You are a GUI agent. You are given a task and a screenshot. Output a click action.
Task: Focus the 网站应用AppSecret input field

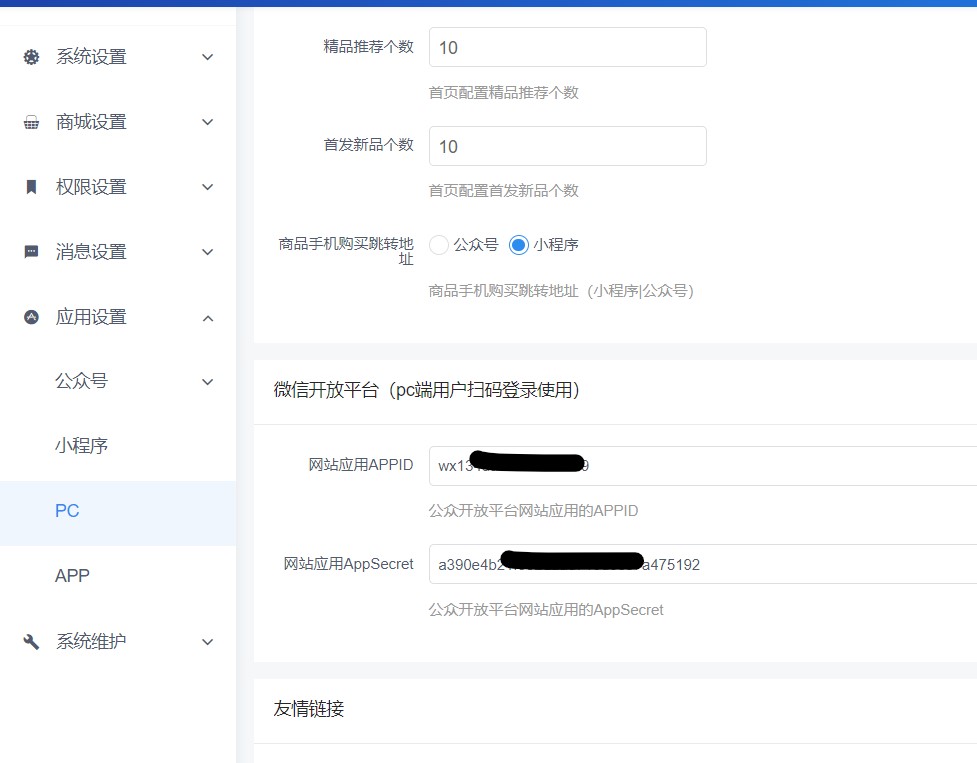click(703, 564)
